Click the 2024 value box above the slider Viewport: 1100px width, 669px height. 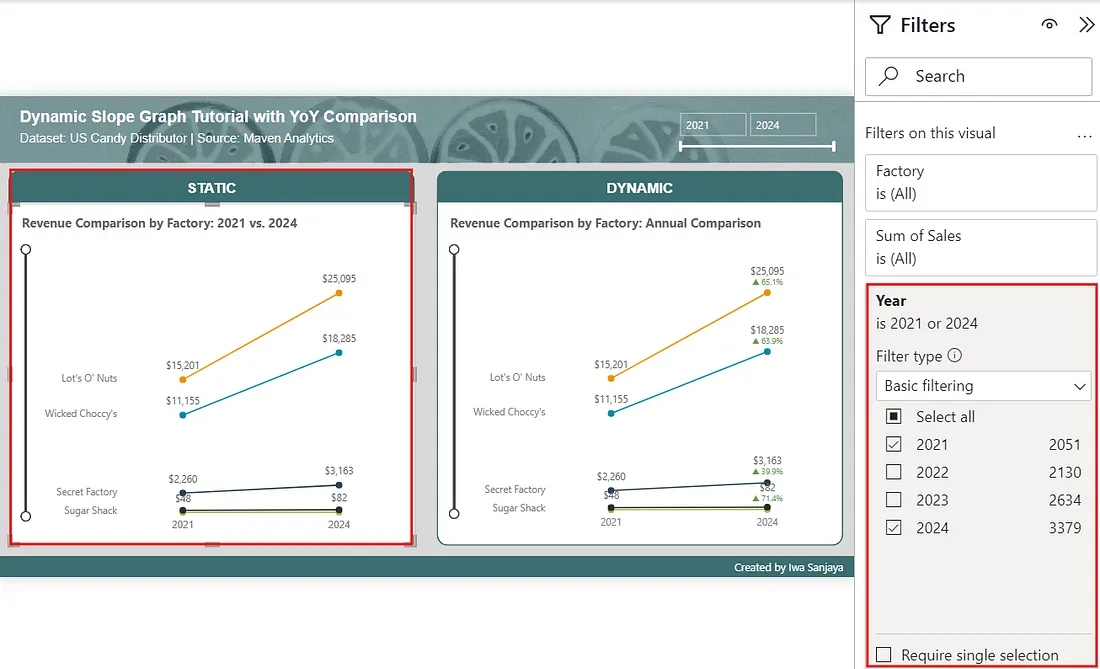[783, 123]
